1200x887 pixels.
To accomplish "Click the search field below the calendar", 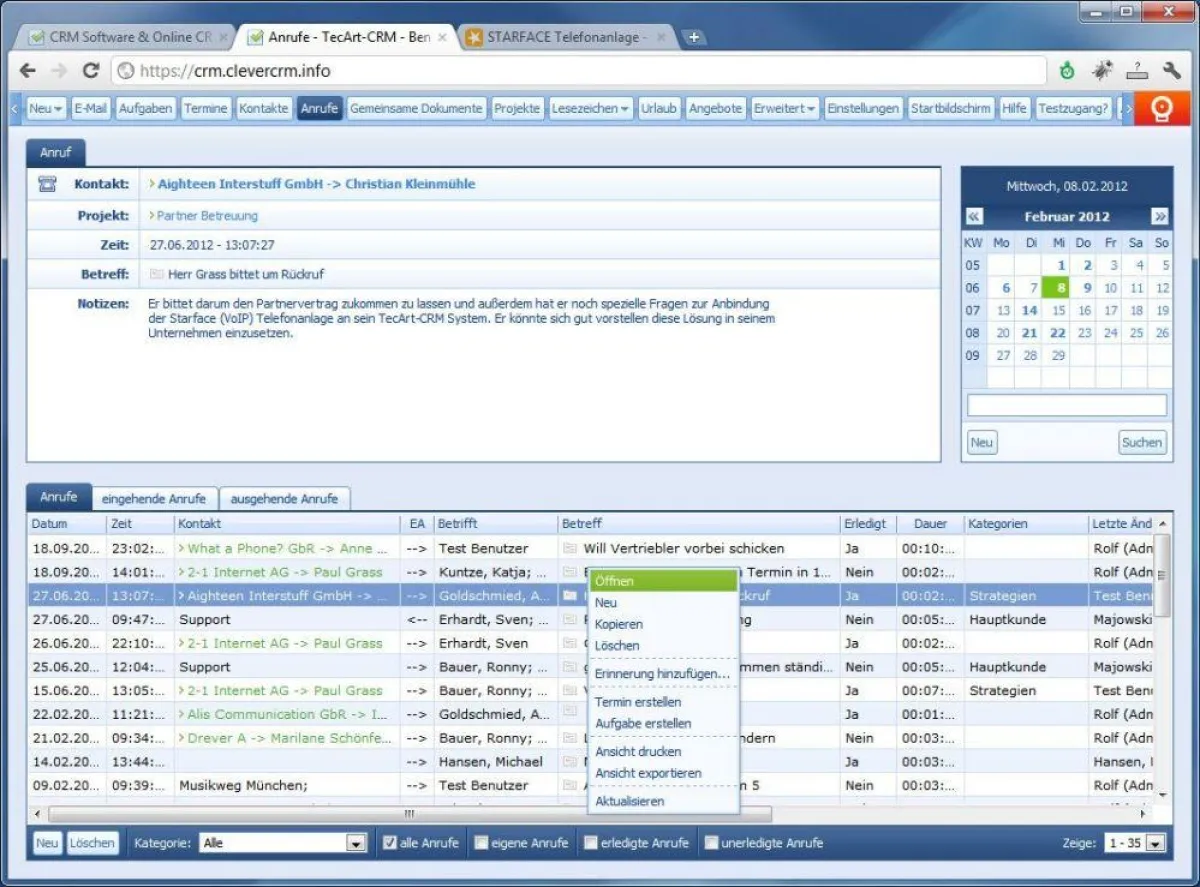I will pos(1066,405).
